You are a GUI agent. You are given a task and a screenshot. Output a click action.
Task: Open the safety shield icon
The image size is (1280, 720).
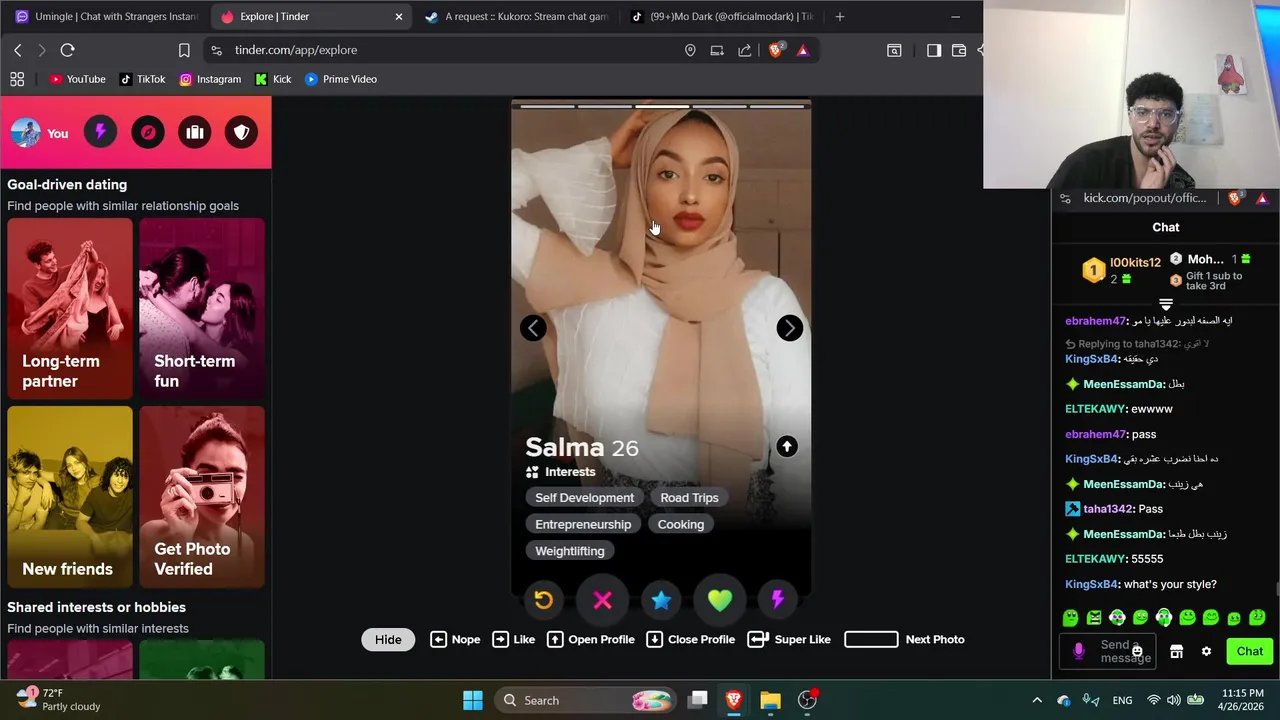tap(242, 132)
